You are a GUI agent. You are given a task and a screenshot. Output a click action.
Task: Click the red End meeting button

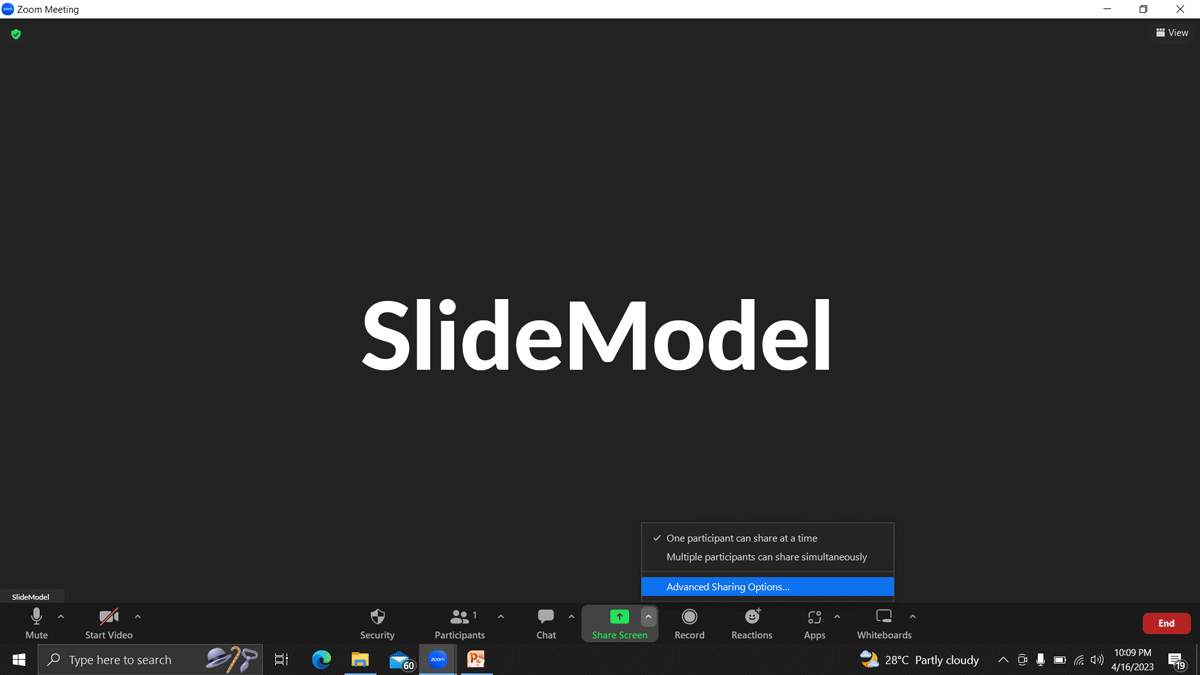click(x=1166, y=623)
